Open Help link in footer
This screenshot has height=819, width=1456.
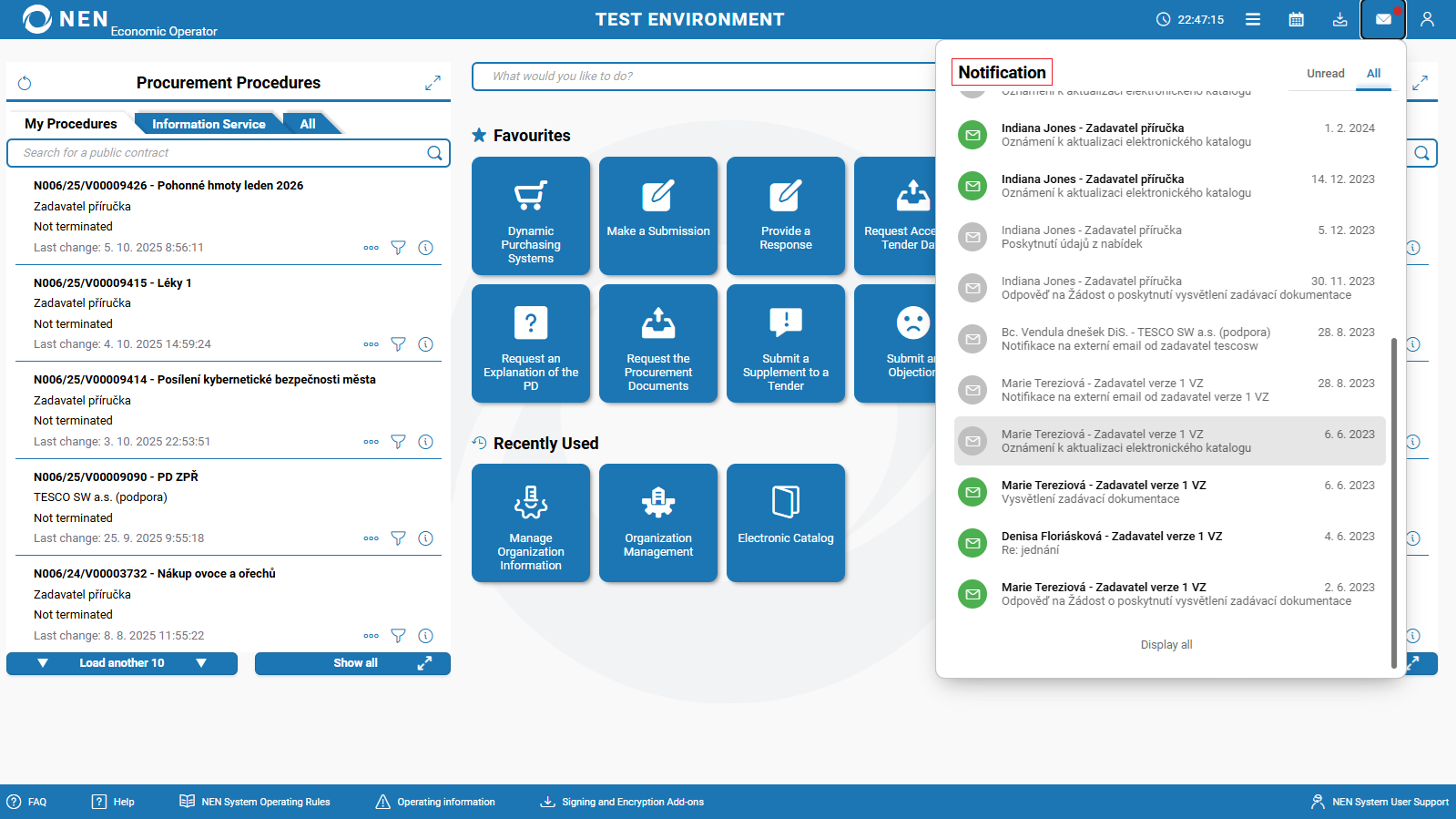pos(113,802)
